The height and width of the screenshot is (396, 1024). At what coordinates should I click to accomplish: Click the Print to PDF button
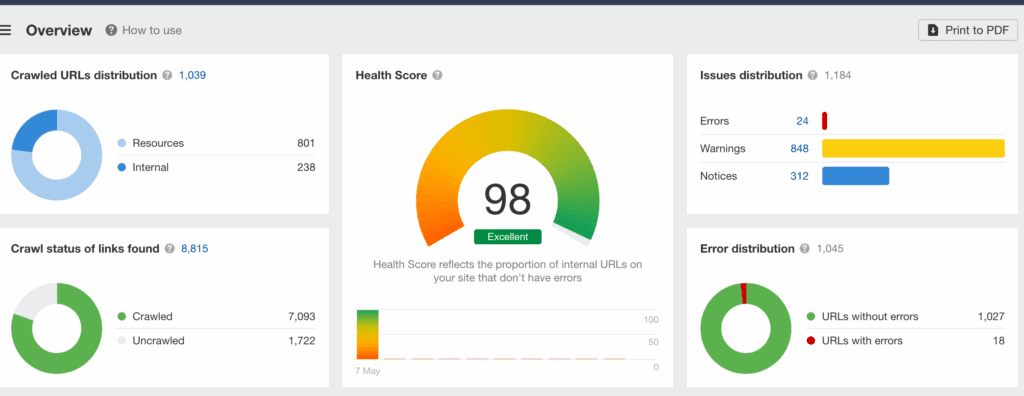968,30
